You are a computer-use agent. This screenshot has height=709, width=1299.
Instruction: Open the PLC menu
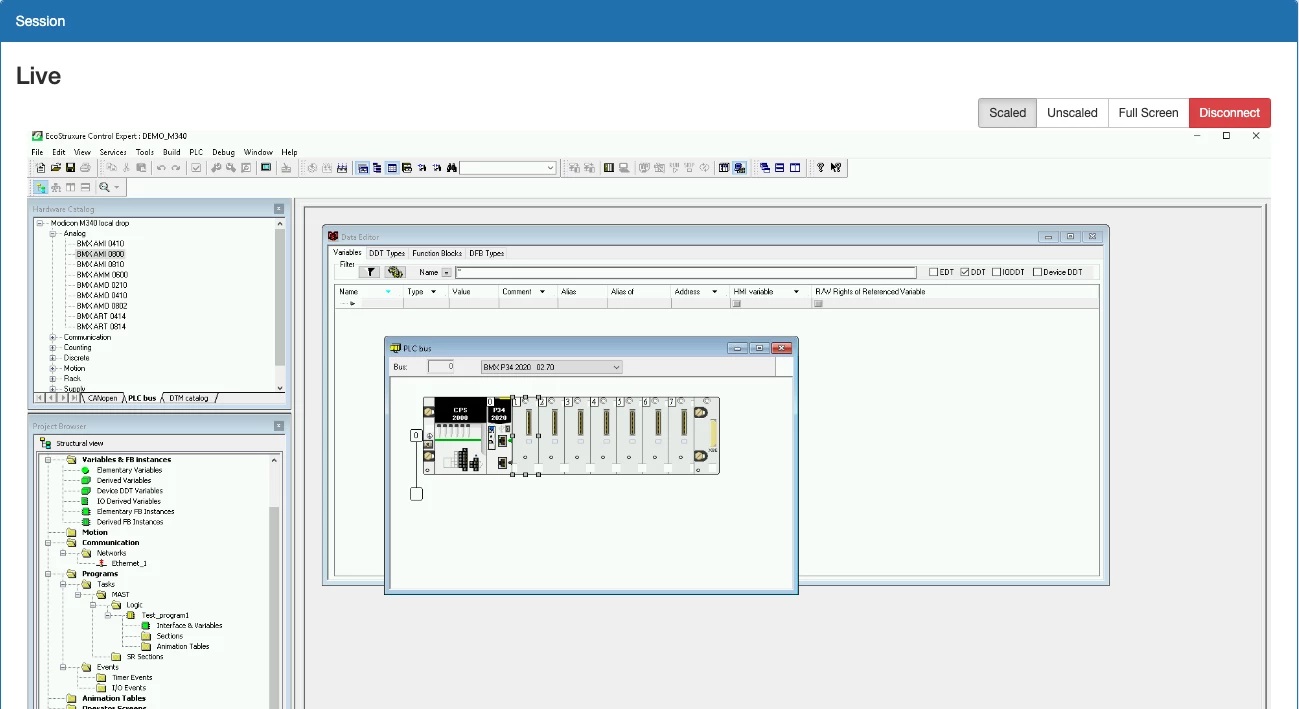point(196,152)
